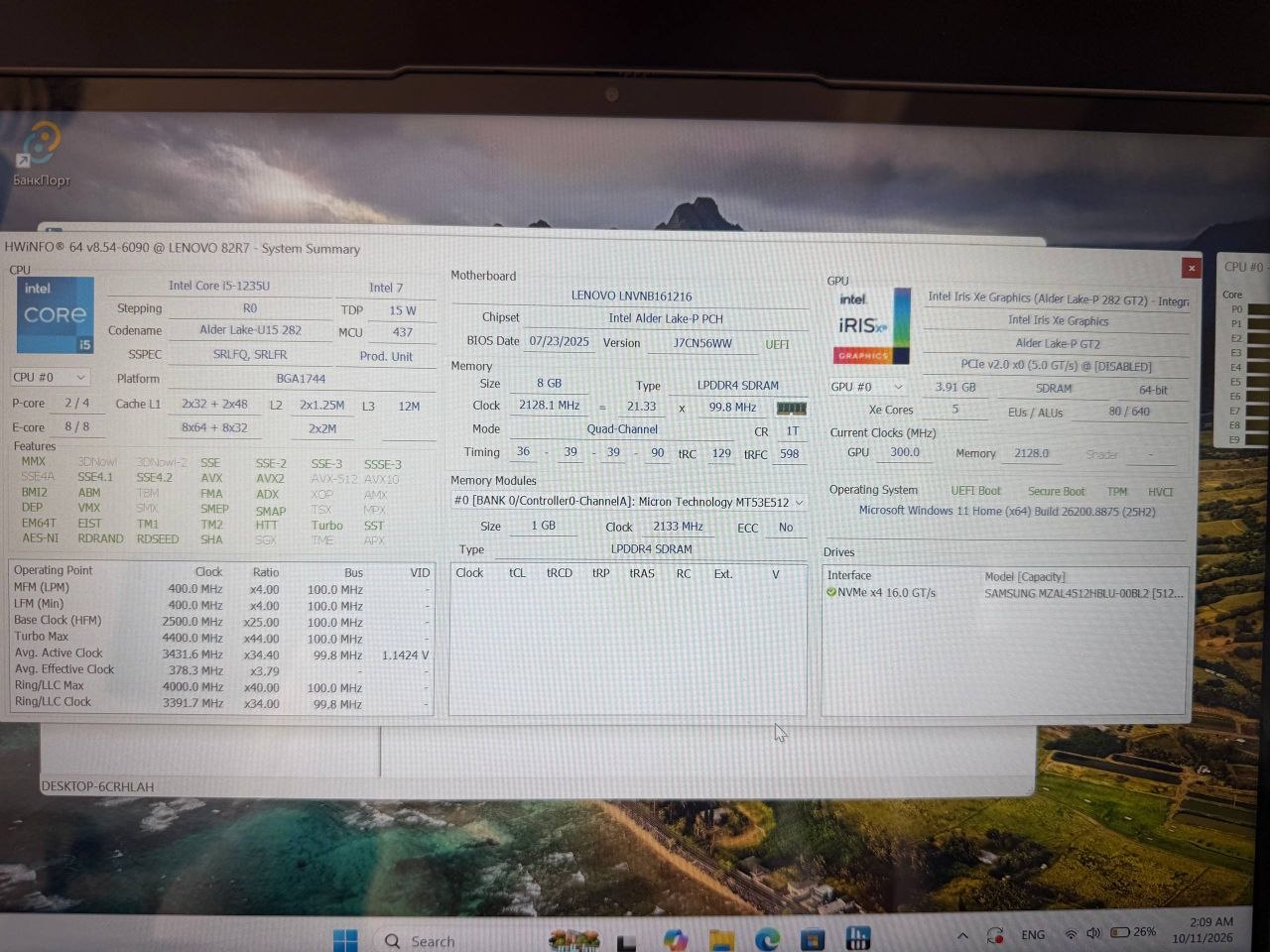
Task: Open the GPU #0 selector dropdown
Action: coord(868,387)
